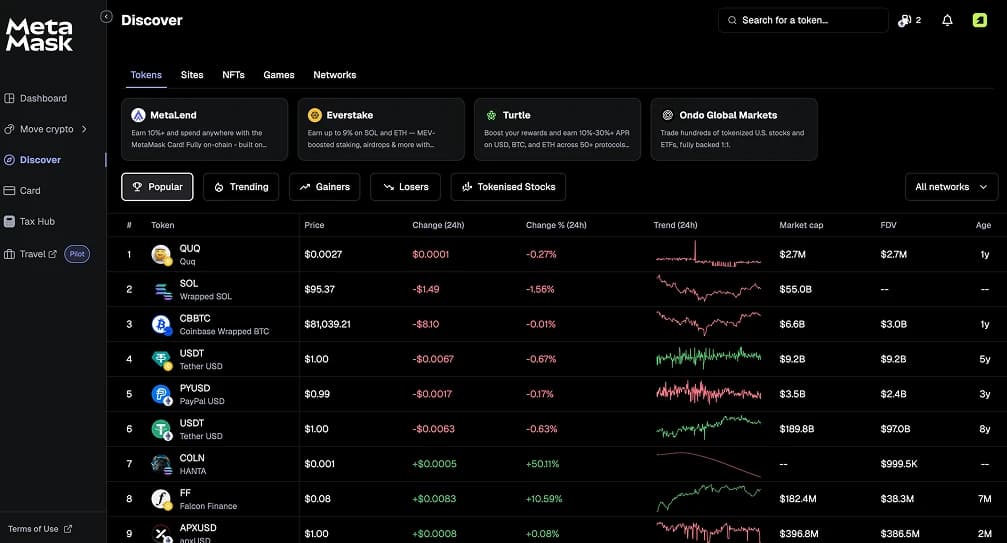The image size is (1007, 543).
Task: Open the QUQ token name
Action: 189,248
